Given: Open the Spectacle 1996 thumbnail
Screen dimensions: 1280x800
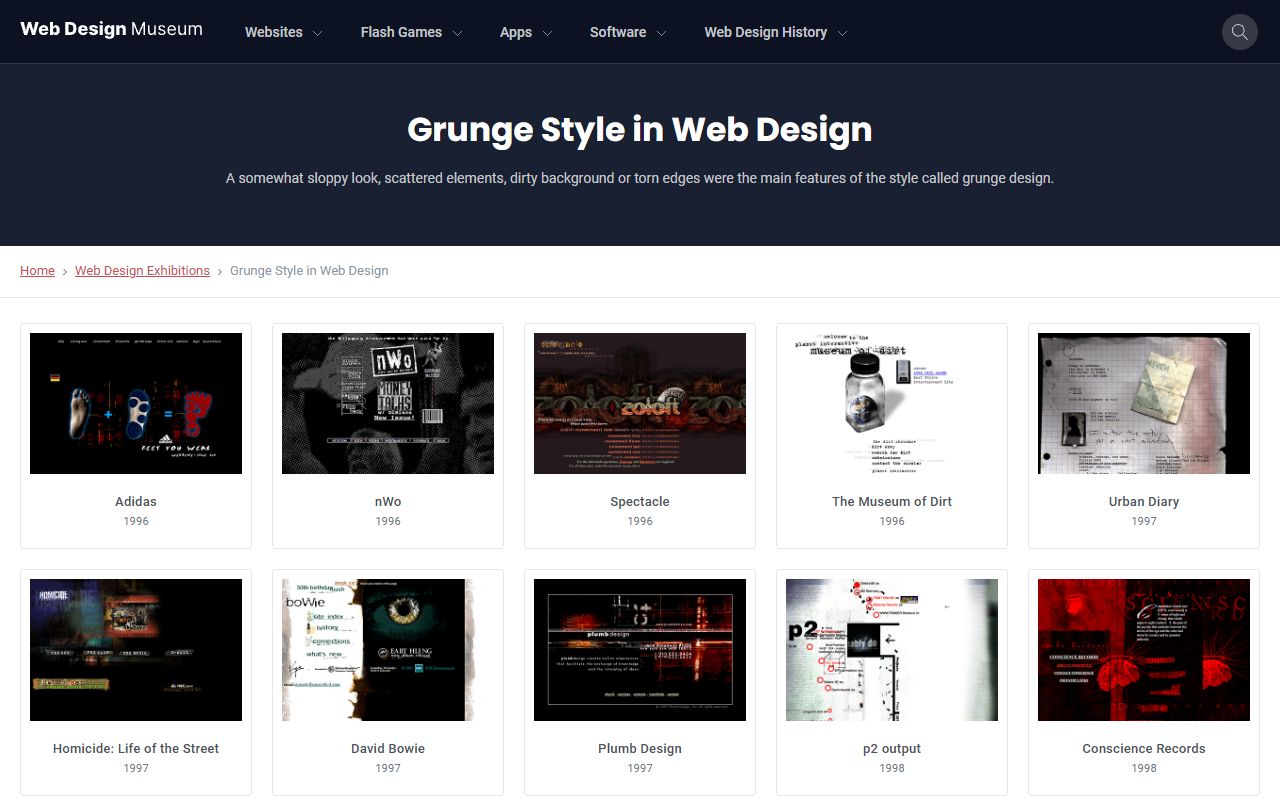Looking at the screenshot, I should (x=639, y=403).
